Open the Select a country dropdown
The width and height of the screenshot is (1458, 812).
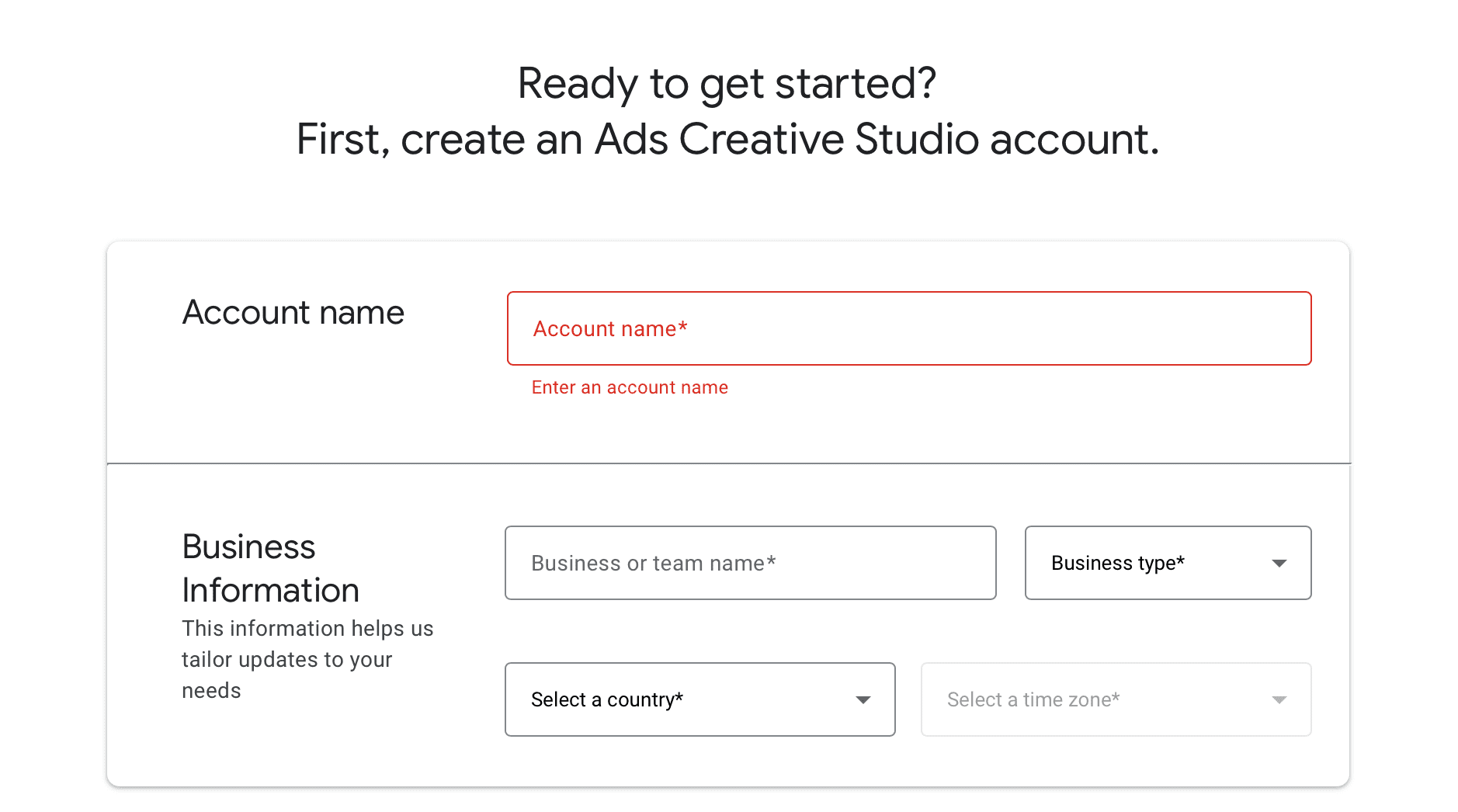[699, 699]
